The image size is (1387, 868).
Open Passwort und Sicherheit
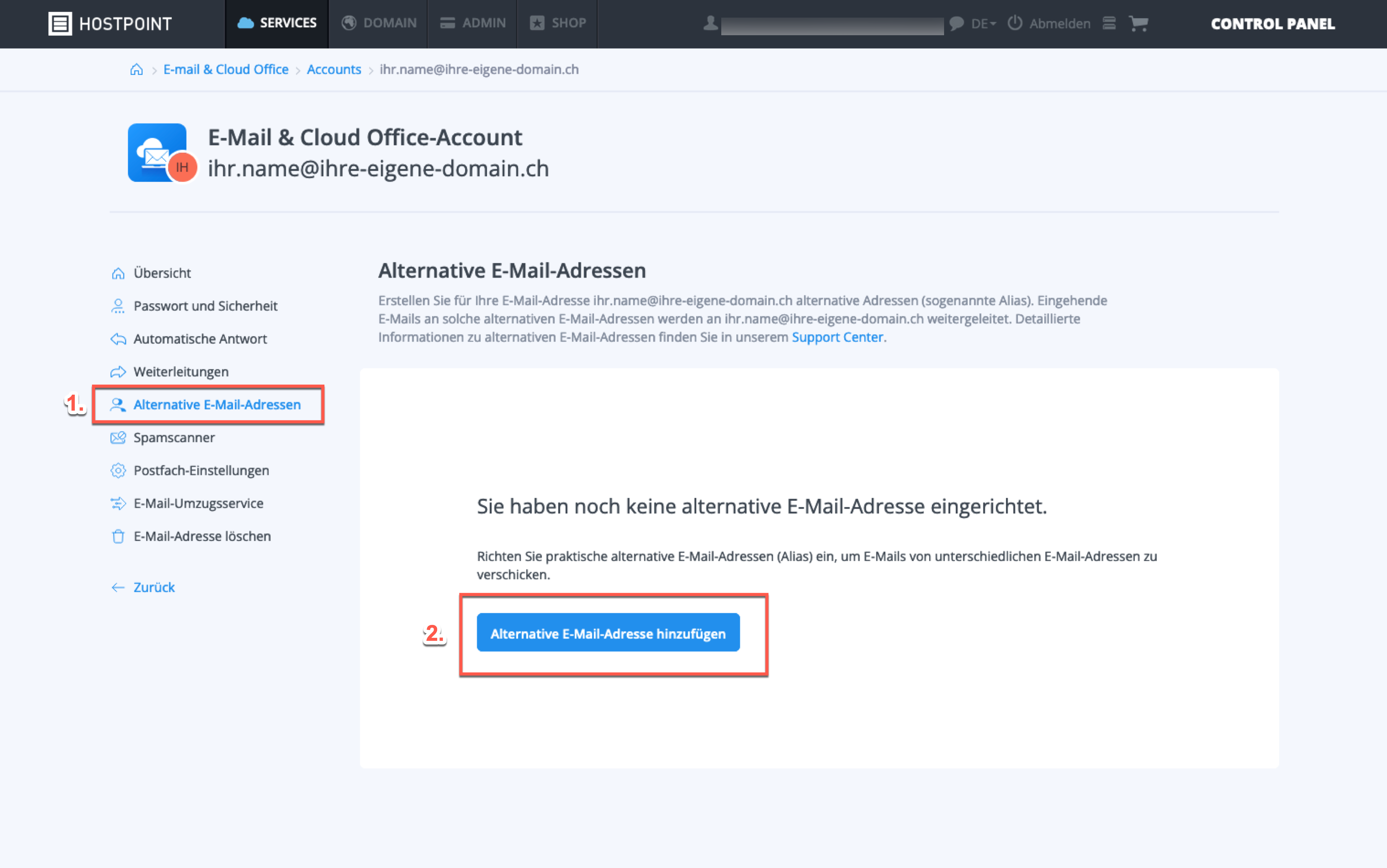tap(206, 306)
